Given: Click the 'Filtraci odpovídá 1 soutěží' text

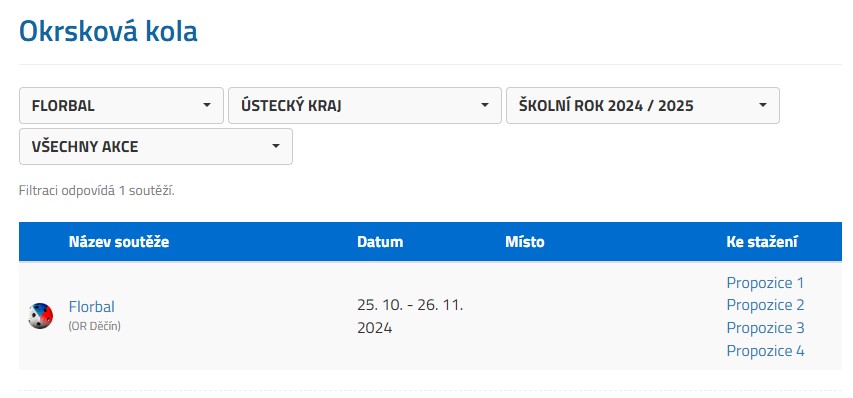Looking at the screenshot, I should (x=97, y=191).
